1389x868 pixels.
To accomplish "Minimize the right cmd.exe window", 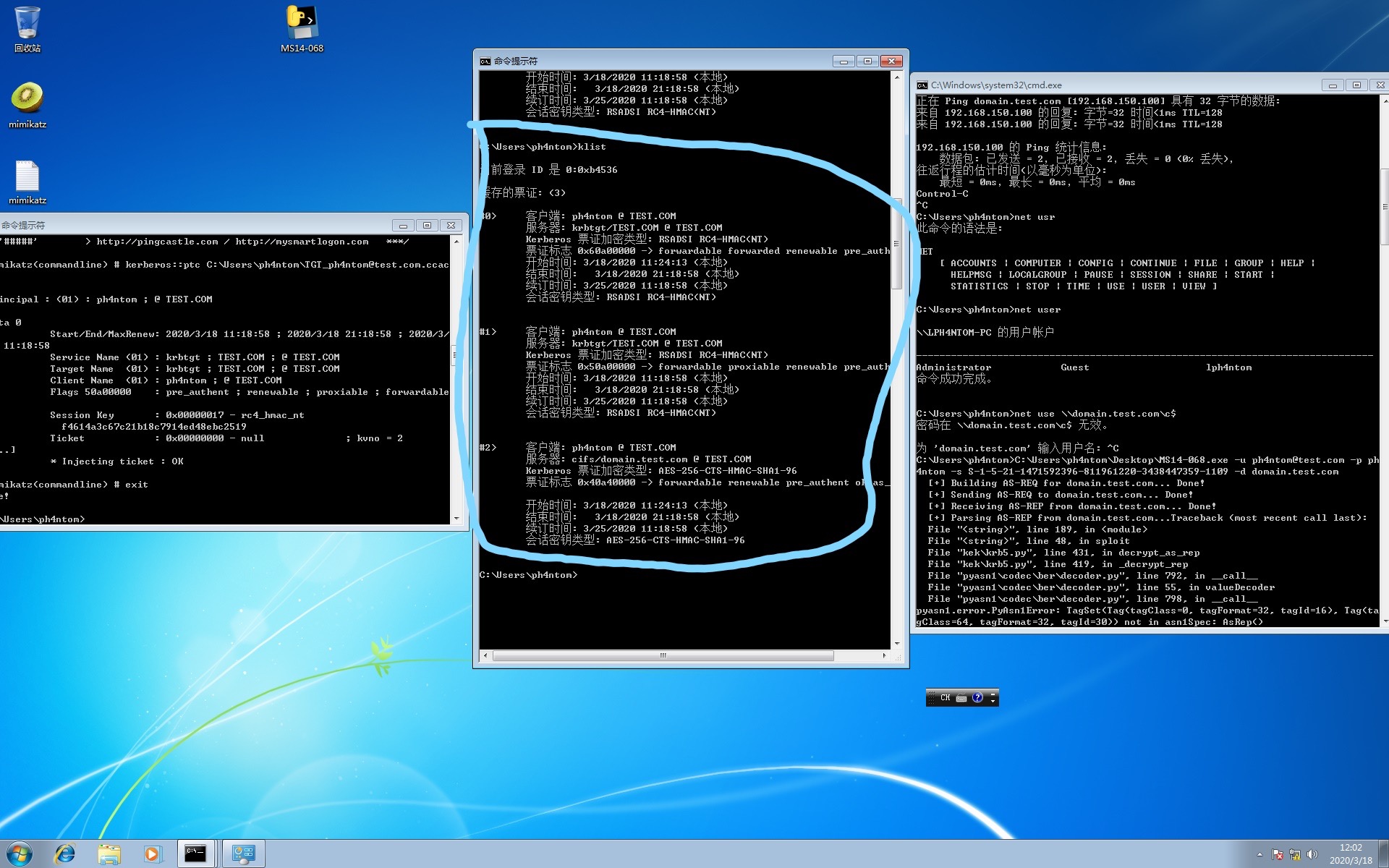I will click(1333, 85).
